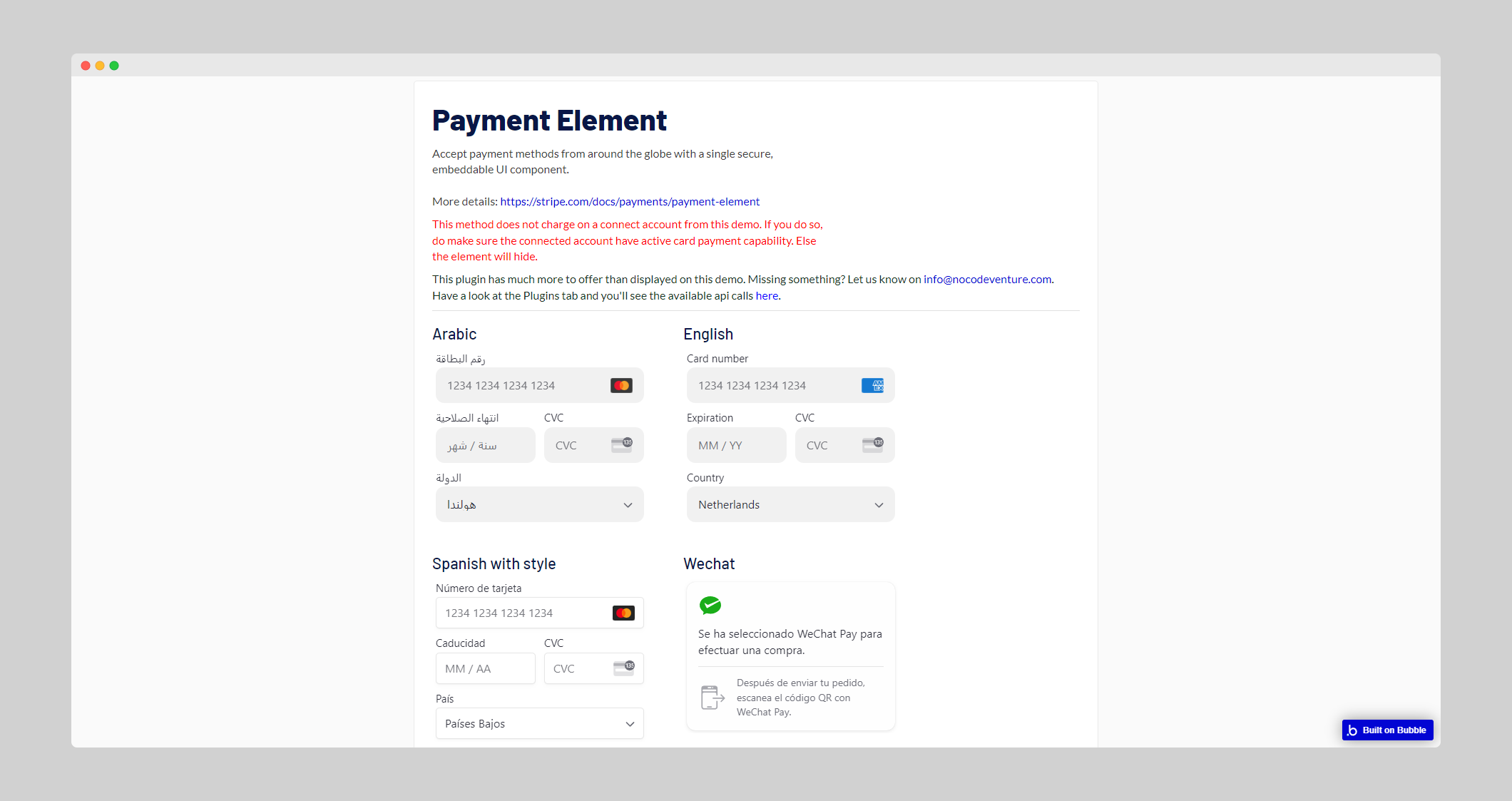Click the Built on Bubble badge
Image resolution: width=1512 pixels, height=801 pixels.
pos(1387,730)
